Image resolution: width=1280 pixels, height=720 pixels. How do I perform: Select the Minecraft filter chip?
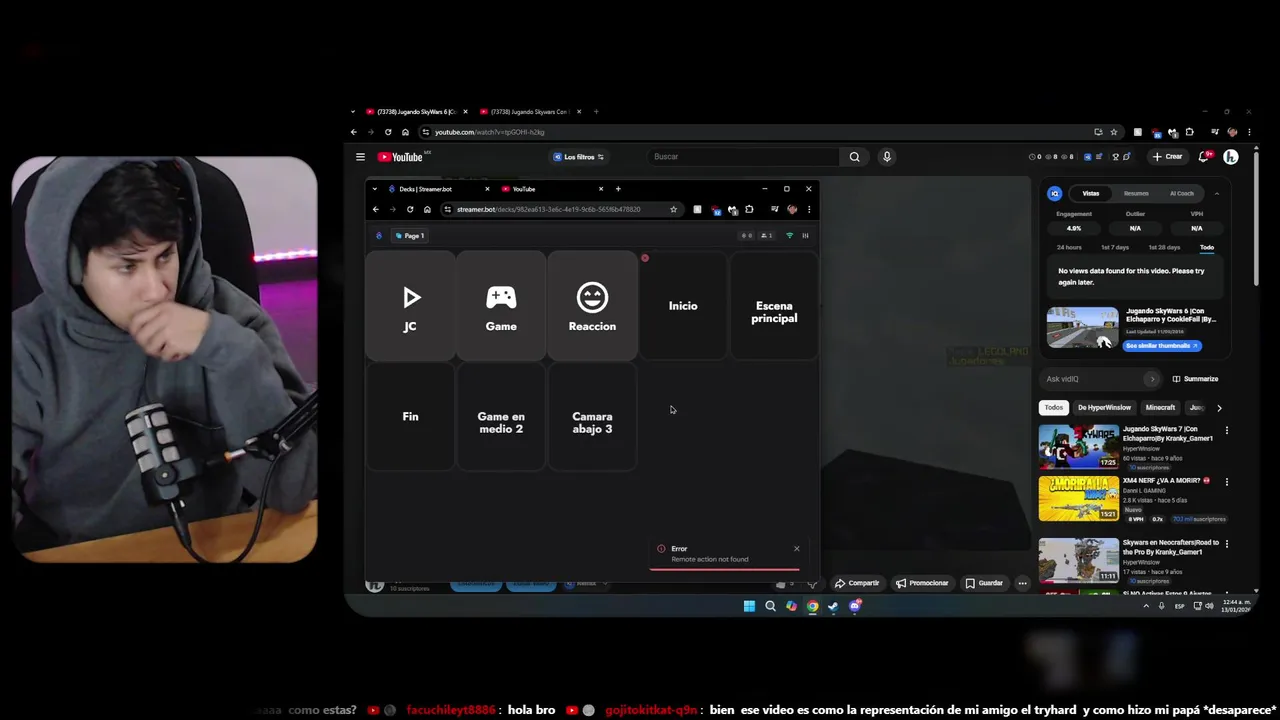[1160, 408]
